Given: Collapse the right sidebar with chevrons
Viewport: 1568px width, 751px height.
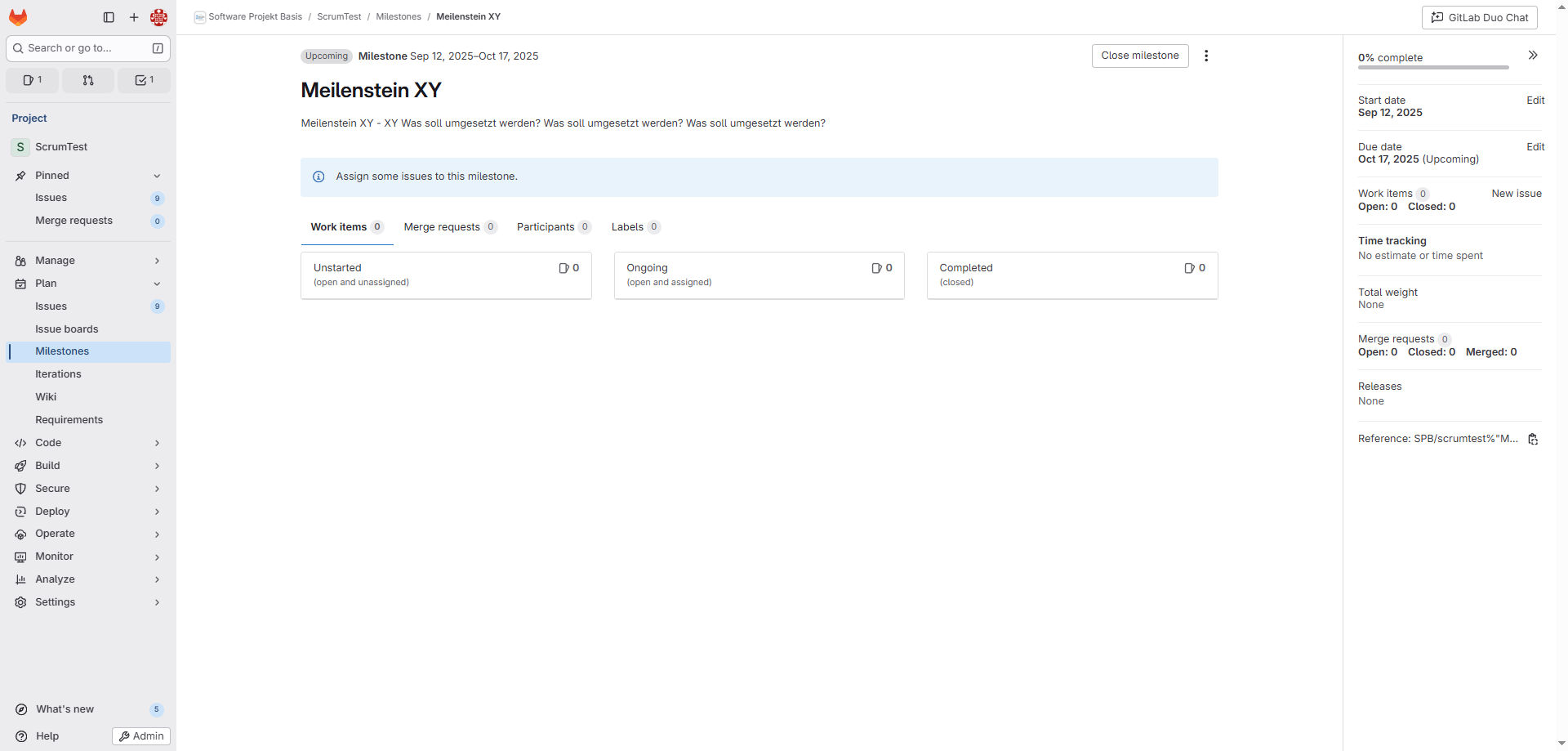Looking at the screenshot, I should [x=1533, y=56].
